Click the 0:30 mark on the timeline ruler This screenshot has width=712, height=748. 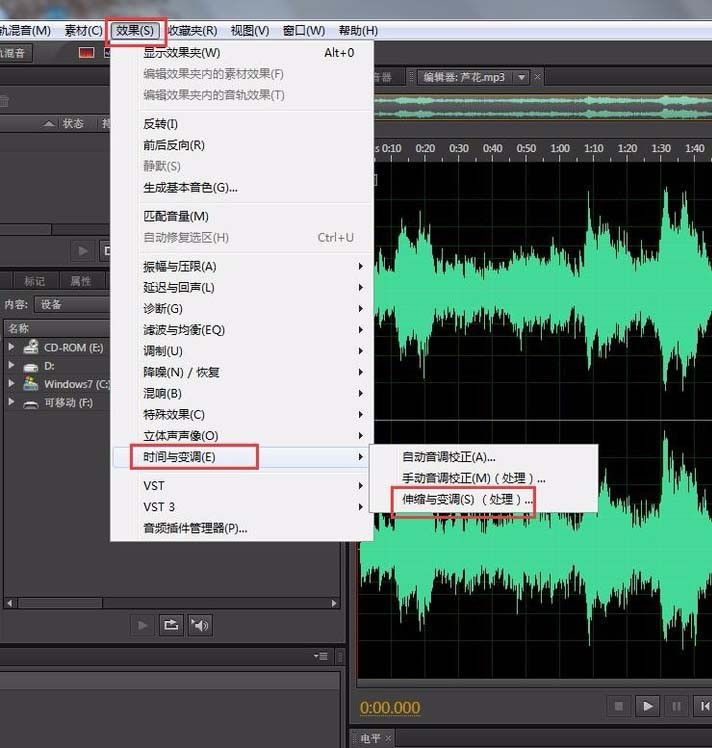(x=459, y=149)
